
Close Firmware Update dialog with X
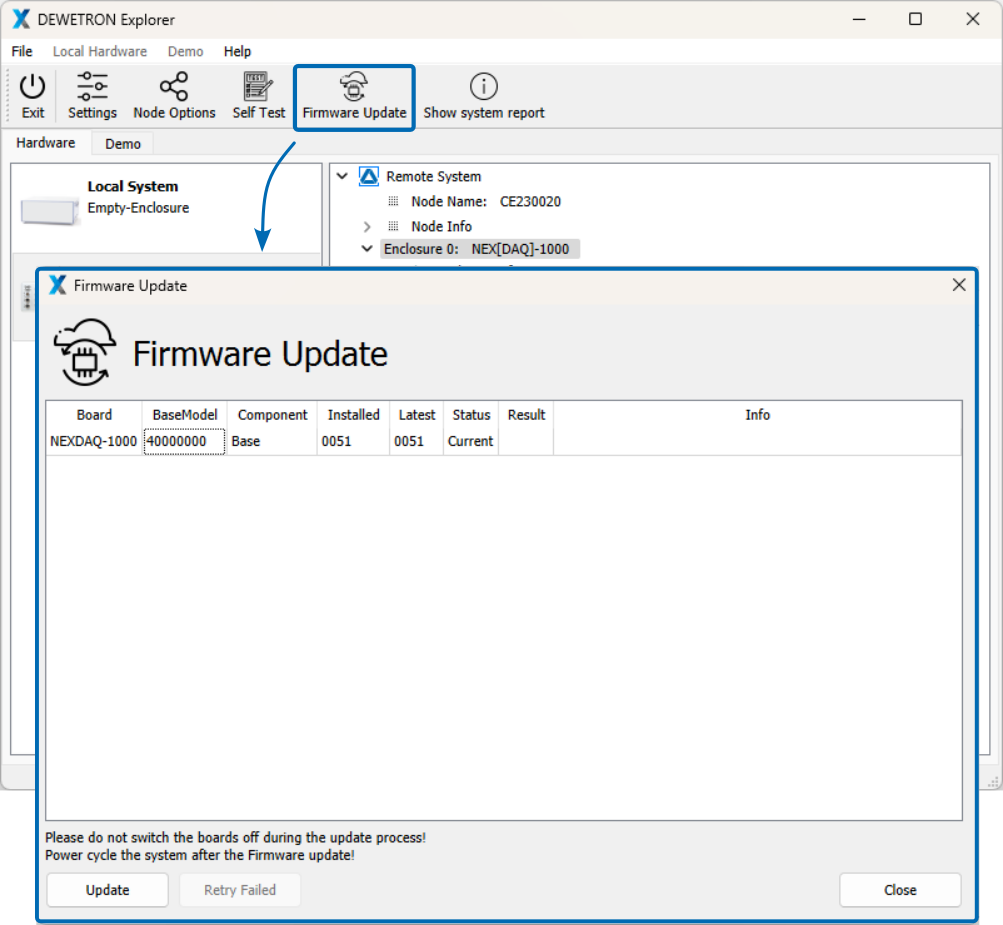(x=958, y=285)
